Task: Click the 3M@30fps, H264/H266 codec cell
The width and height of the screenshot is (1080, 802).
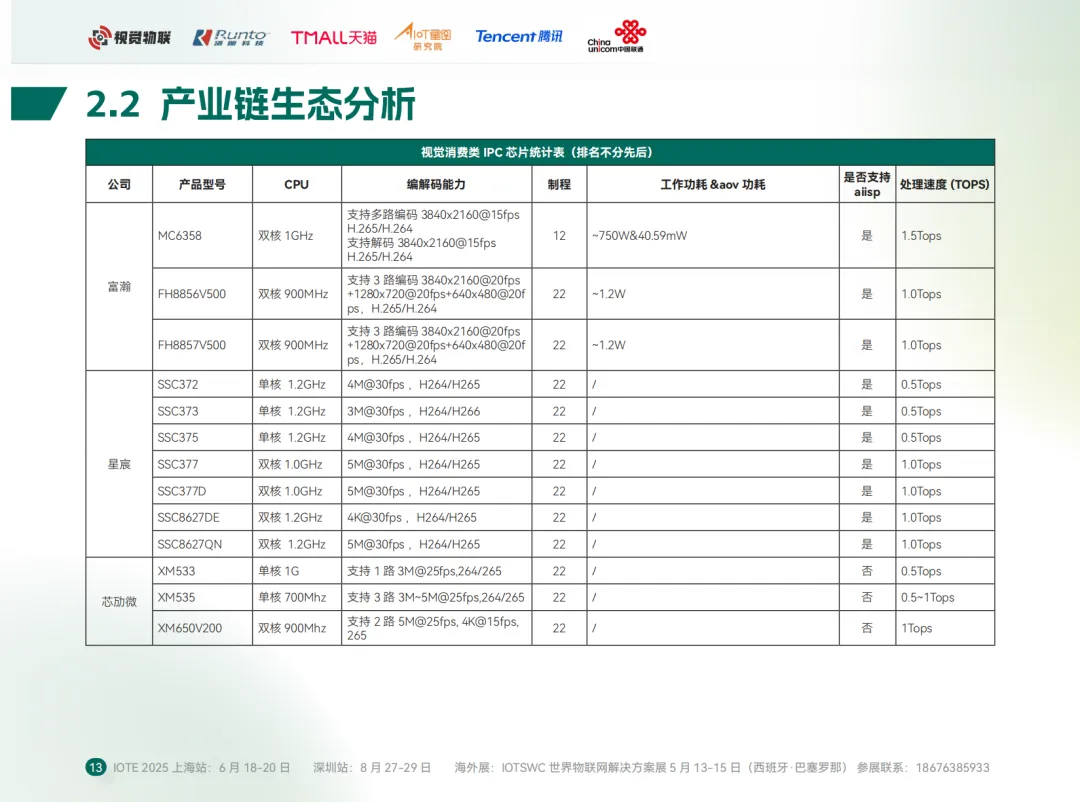Action: point(437,411)
